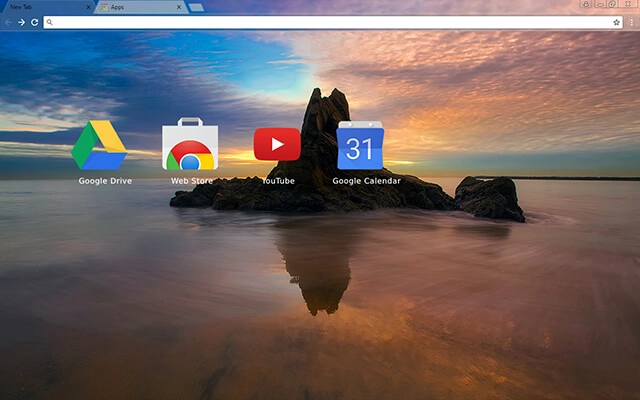Reload the current page
This screenshot has width=640, height=400.
pos(35,22)
